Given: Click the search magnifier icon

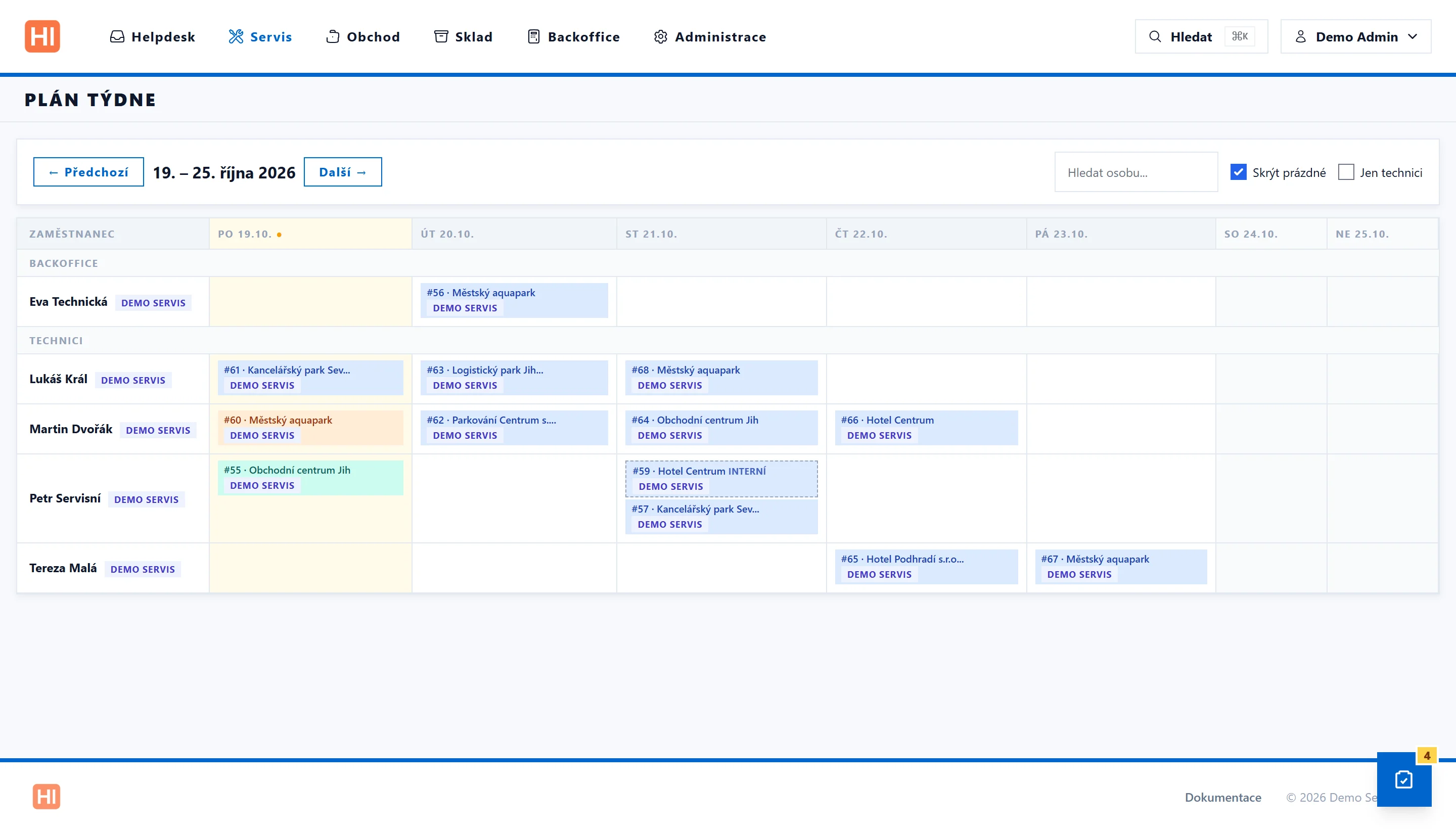Looking at the screenshot, I should 1155,36.
